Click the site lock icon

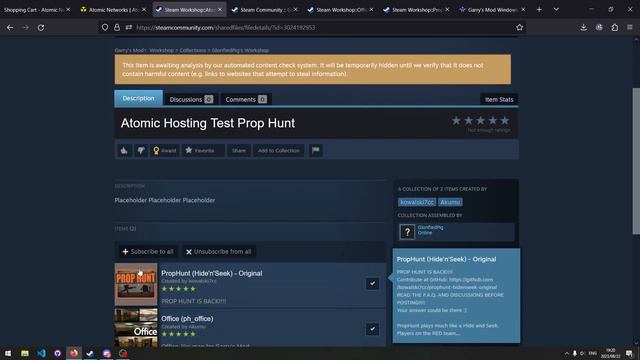[x=117, y=27]
